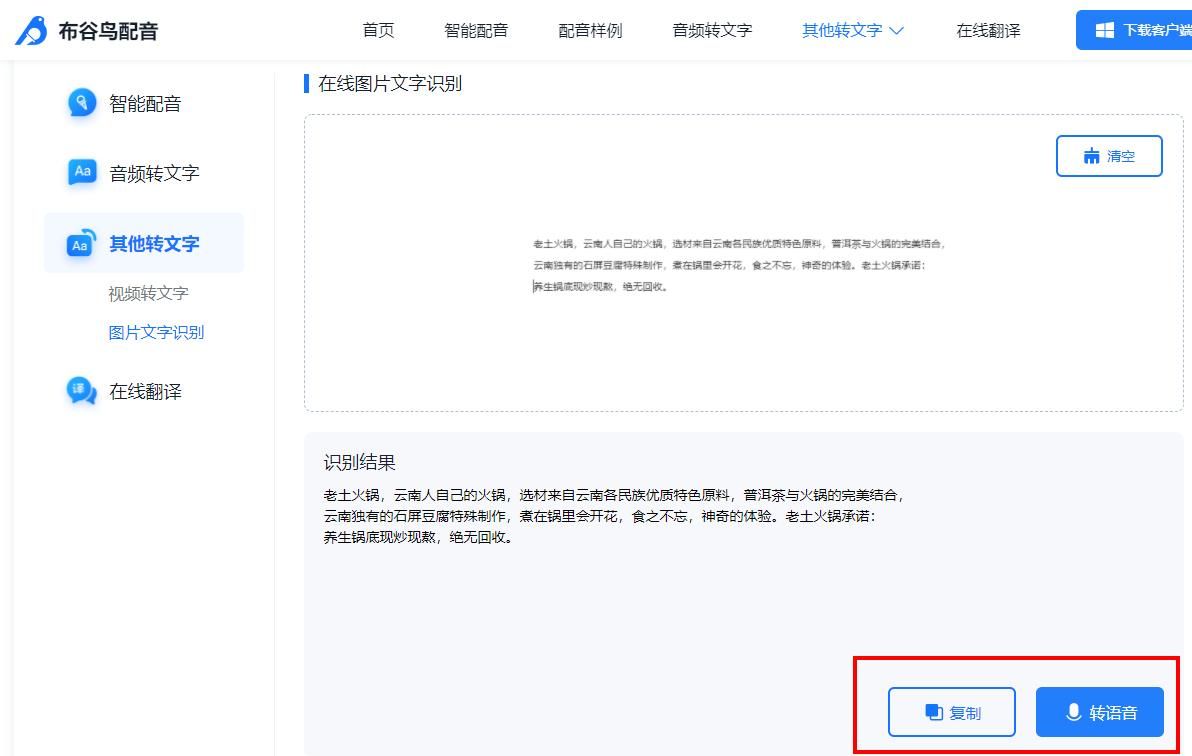Click the 复制 button label

(x=965, y=713)
